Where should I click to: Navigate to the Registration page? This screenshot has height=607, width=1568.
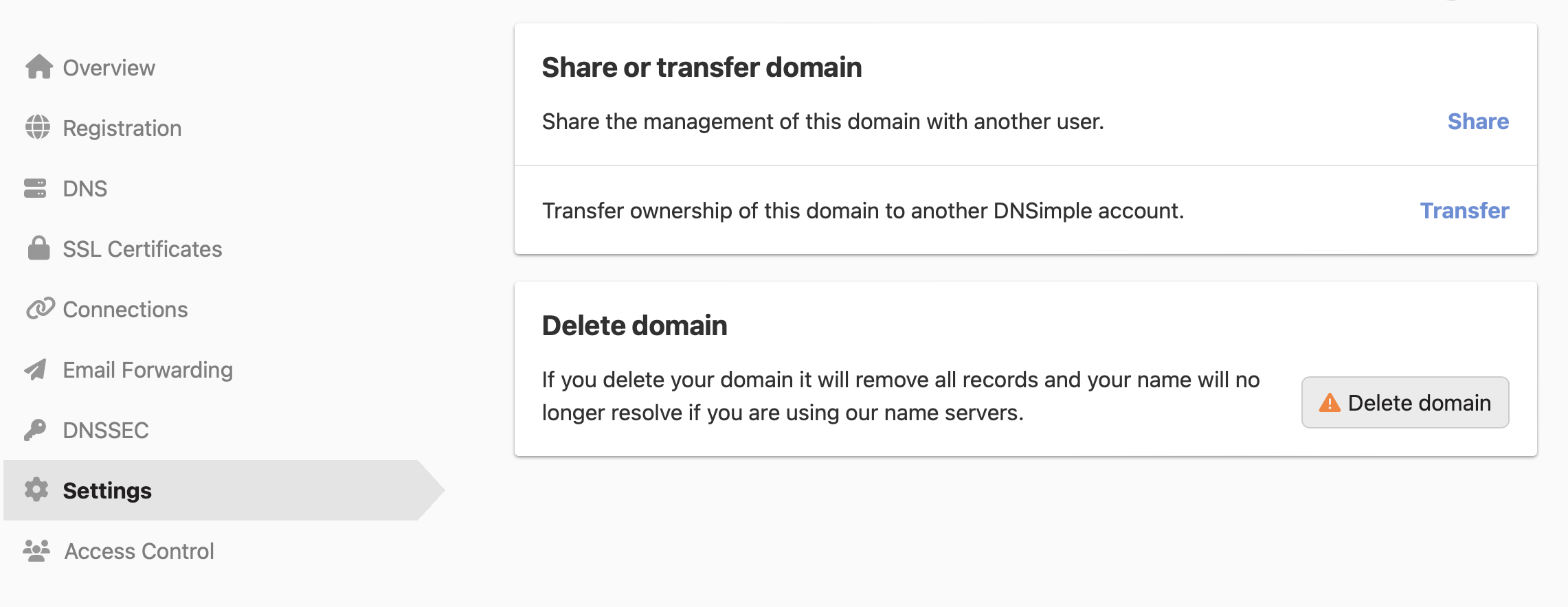pyautogui.click(x=122, y=127)
